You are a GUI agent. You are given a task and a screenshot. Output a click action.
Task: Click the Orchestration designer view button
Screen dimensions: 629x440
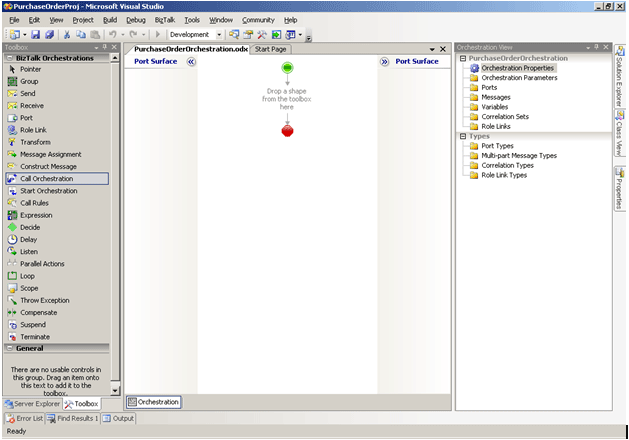154,402
